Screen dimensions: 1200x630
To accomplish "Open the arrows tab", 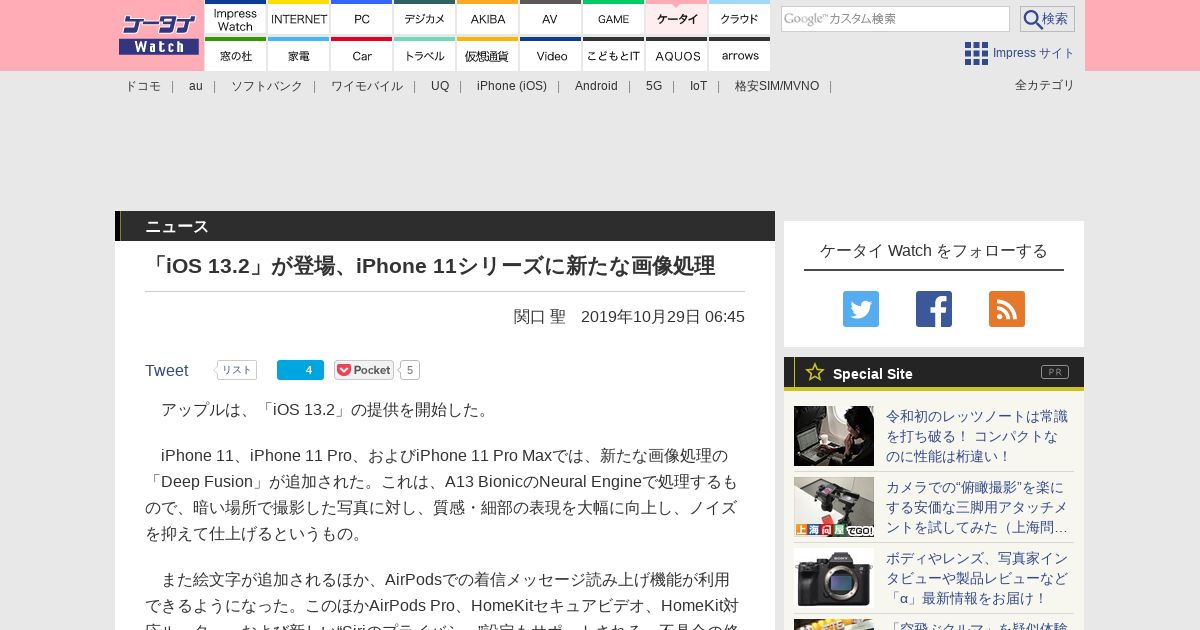I will pyautogui.click(x=740, y=54).
